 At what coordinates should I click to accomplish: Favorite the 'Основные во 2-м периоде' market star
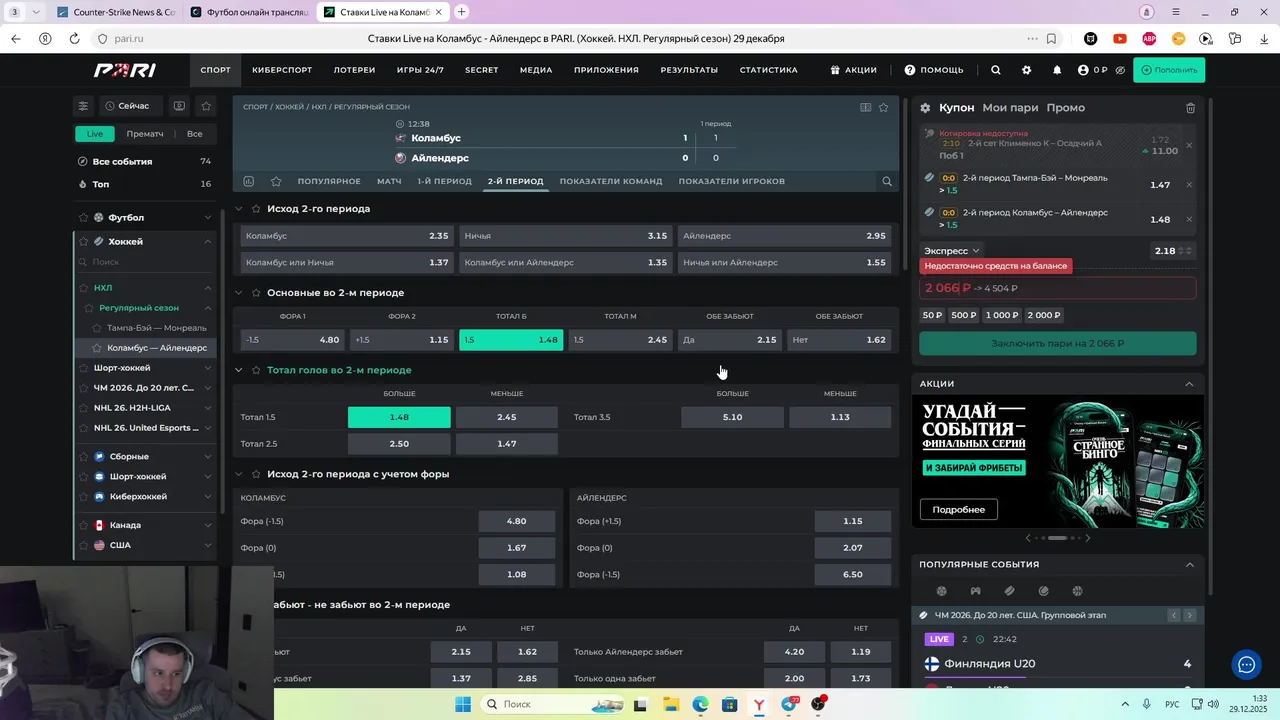click(256, 293)
